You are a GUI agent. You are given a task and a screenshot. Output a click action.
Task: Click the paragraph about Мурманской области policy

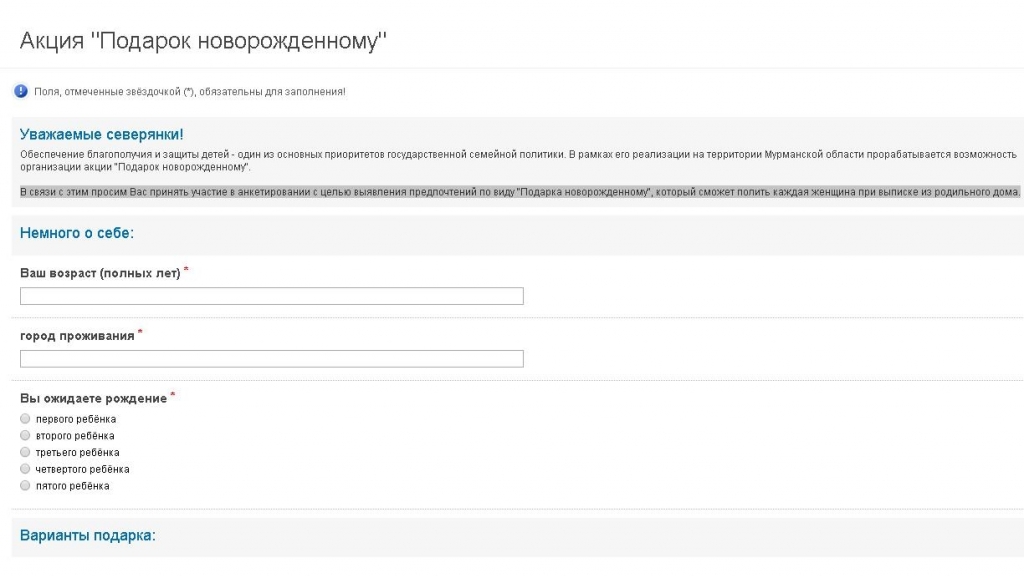tap(518, 161)
